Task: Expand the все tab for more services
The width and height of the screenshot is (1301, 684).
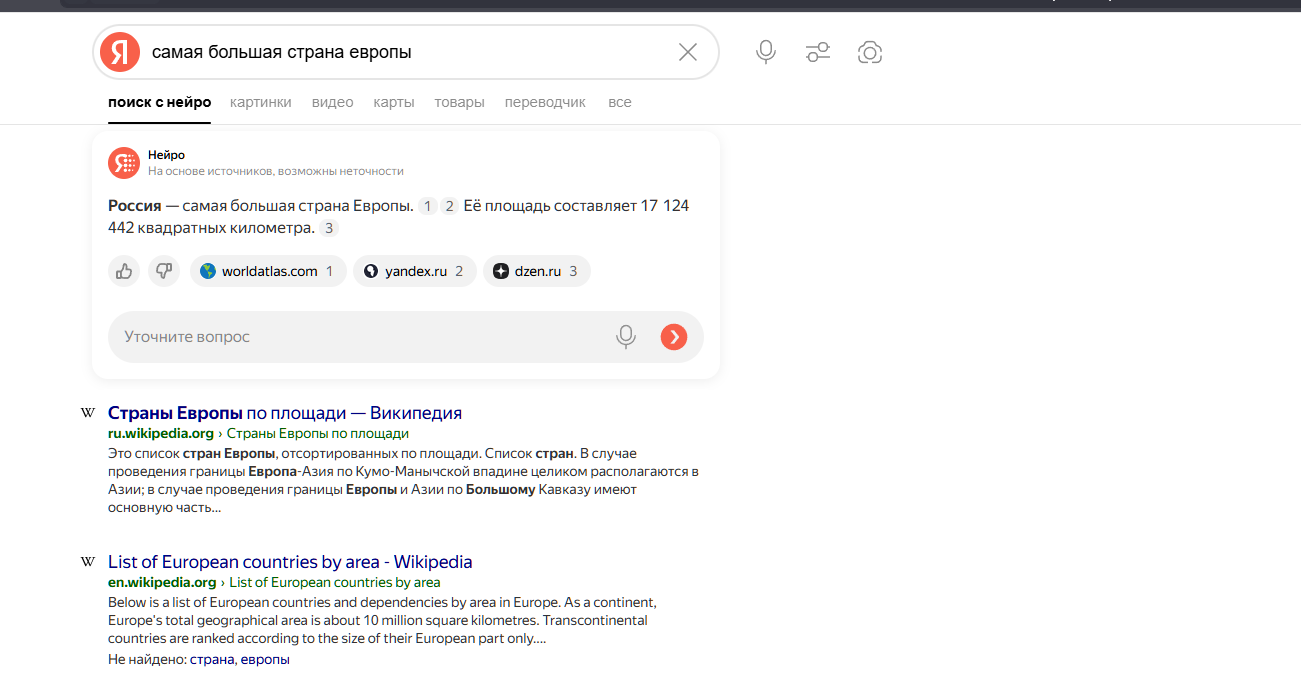Action: (619, 102)
